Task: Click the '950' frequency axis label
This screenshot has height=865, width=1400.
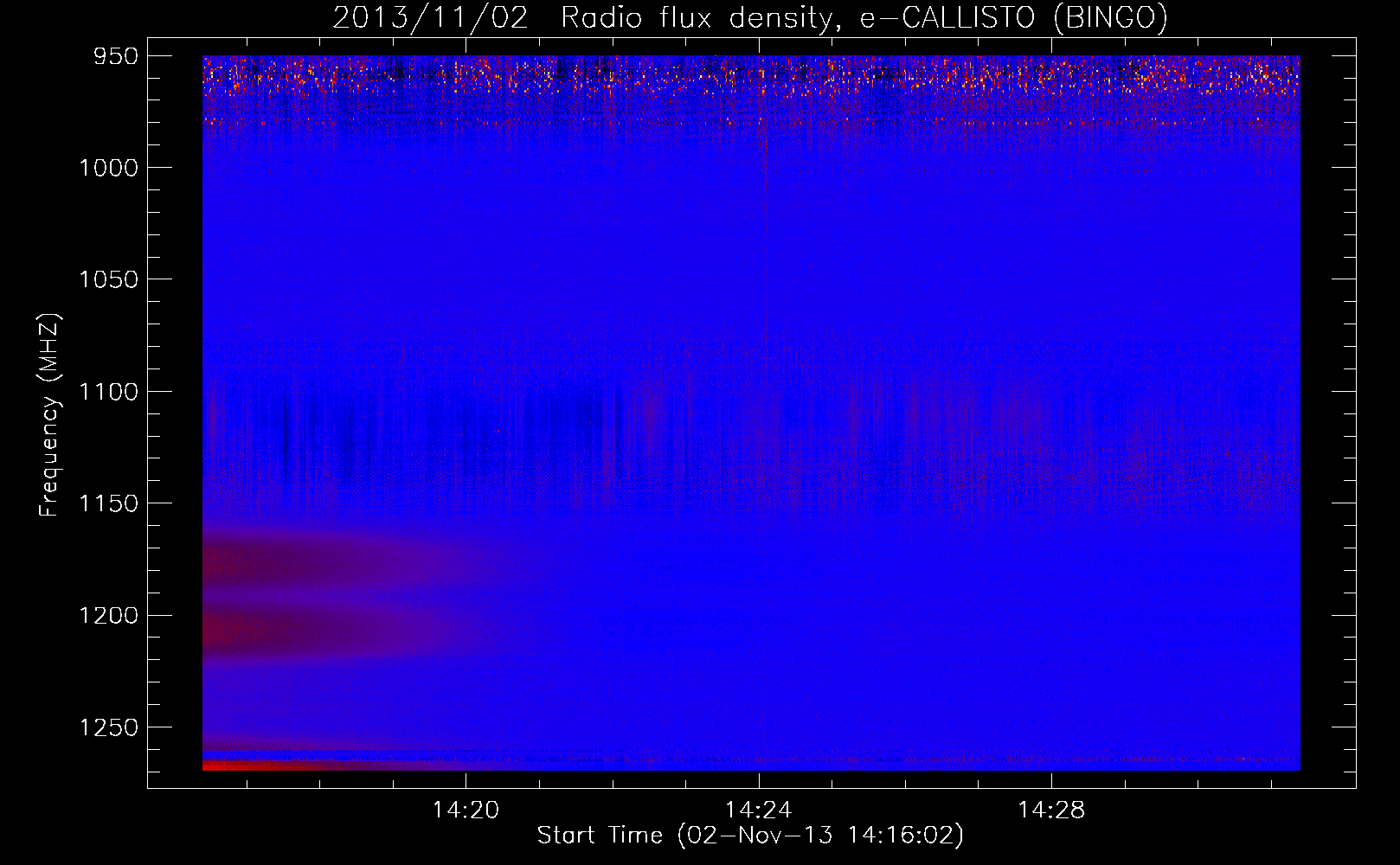Action: click(x=116, y=56)
